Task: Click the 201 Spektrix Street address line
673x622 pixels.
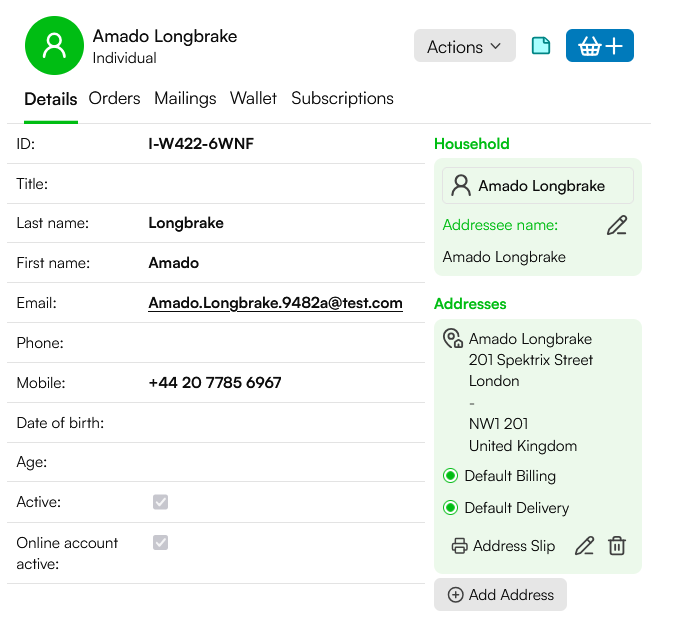Action: 531,360
